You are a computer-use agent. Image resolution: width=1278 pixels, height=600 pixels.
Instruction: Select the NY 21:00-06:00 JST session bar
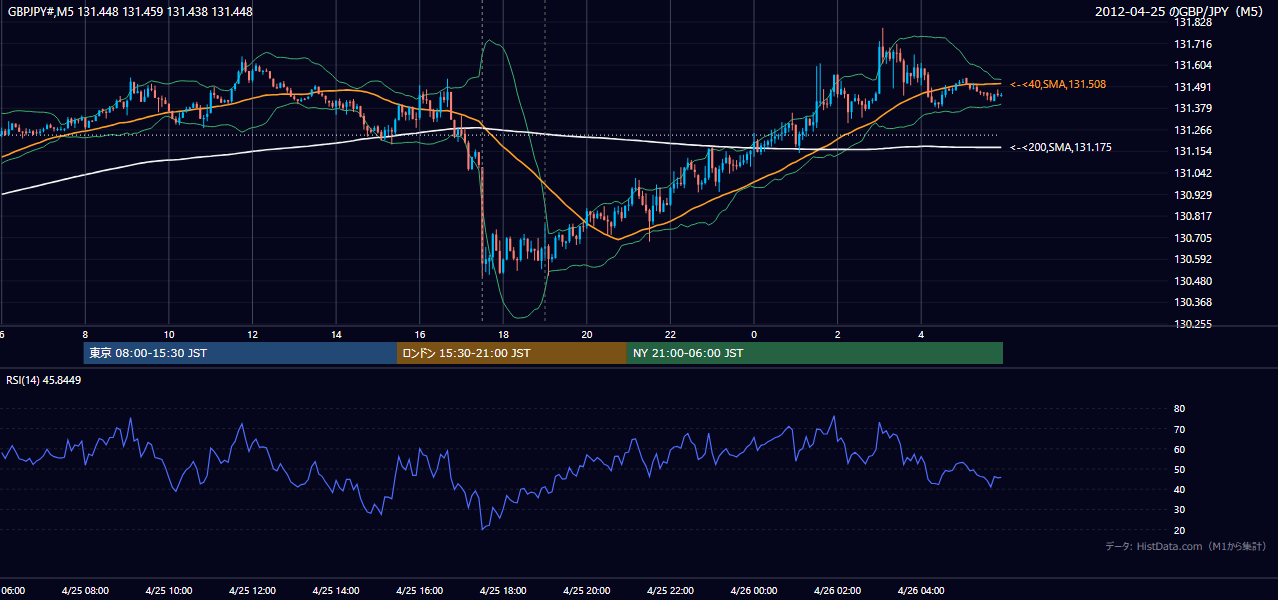coord(815,353)
